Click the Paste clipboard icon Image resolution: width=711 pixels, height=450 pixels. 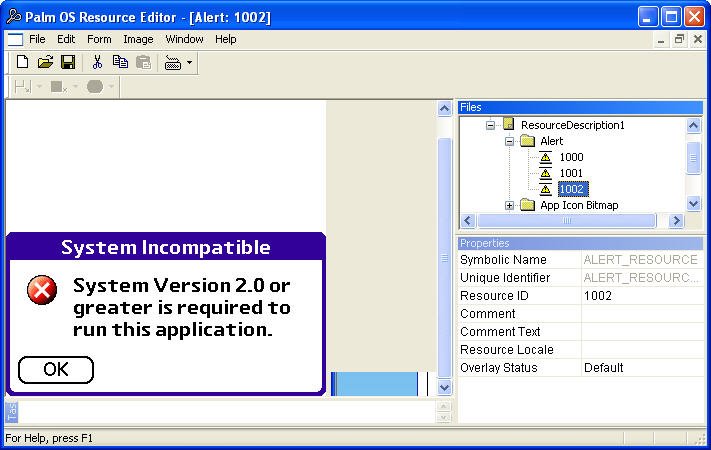tap(143, 62)
